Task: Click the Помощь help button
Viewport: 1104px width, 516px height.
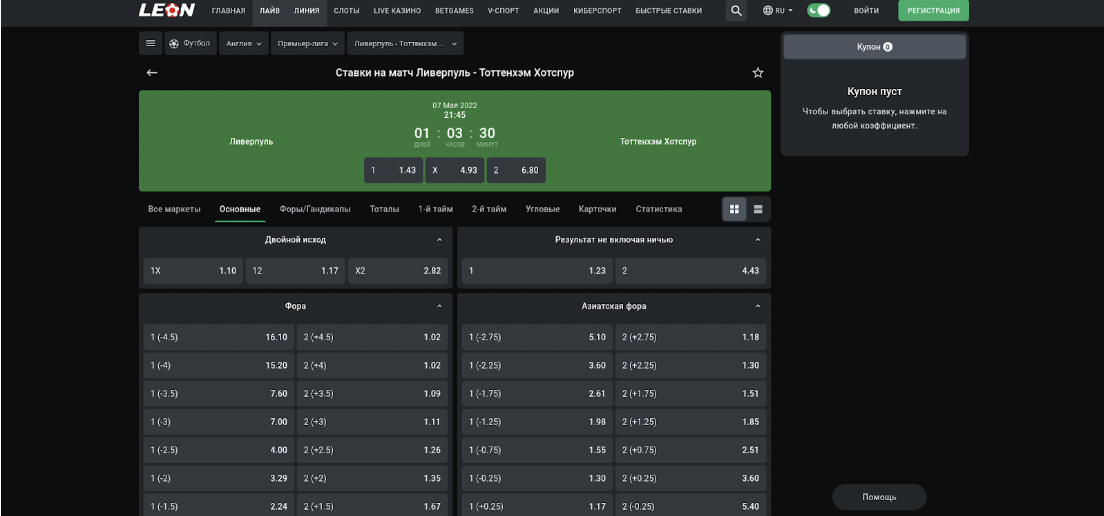Action: coord(879,497)
